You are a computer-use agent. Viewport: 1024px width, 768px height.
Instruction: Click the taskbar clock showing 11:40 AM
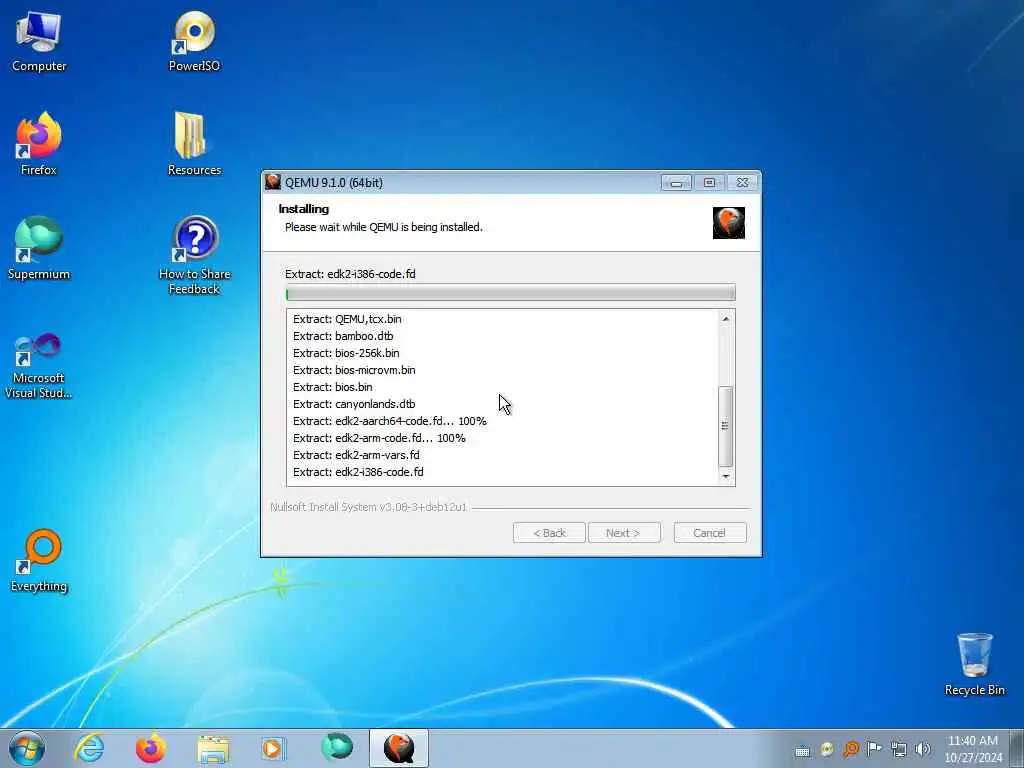click(973, 749)
